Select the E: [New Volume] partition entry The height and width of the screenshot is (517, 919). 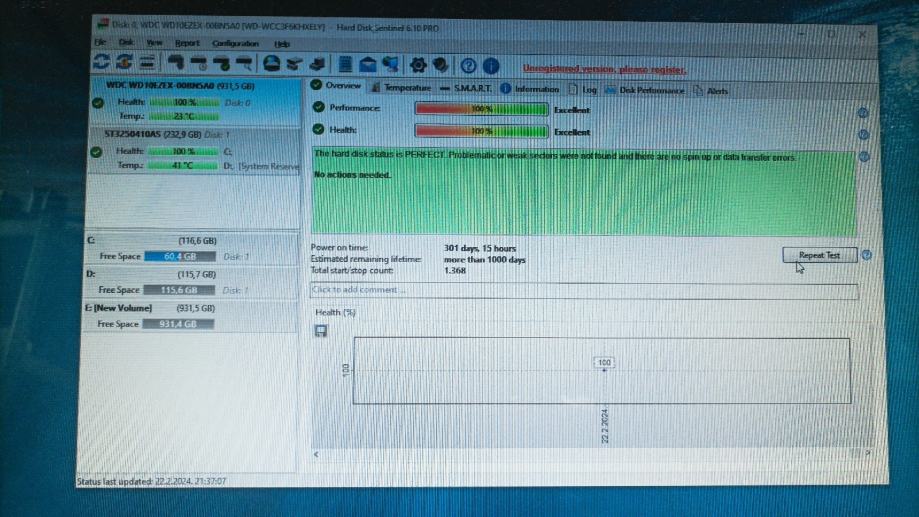(190, 316)
